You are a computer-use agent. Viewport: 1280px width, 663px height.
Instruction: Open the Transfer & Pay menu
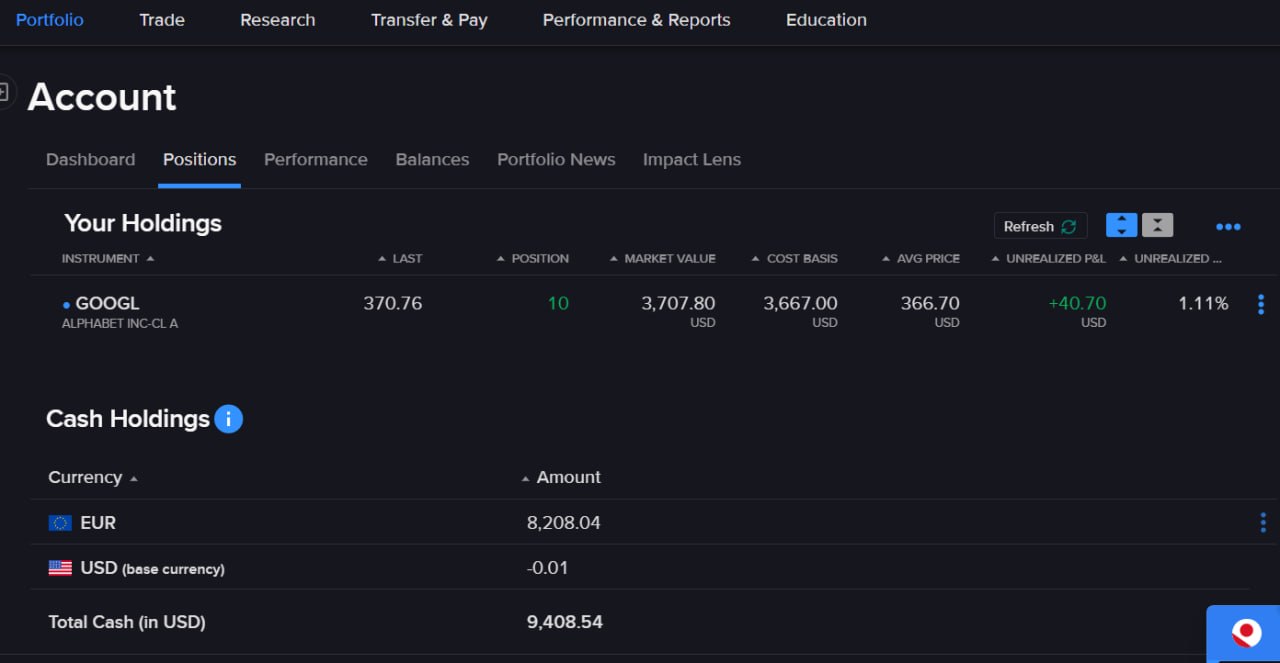click(x=429, y=20)
